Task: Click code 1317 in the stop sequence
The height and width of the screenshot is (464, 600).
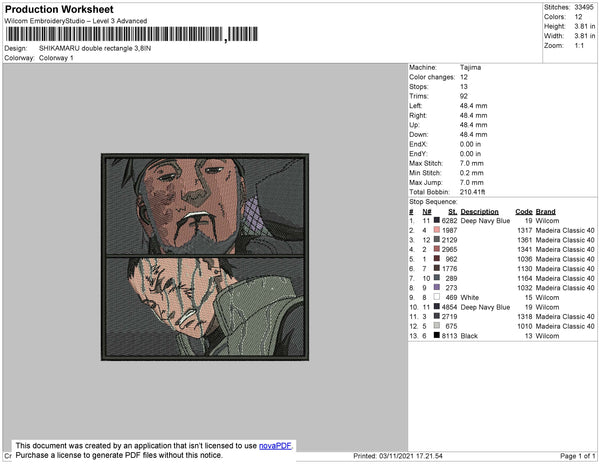Action: [525, 230]
